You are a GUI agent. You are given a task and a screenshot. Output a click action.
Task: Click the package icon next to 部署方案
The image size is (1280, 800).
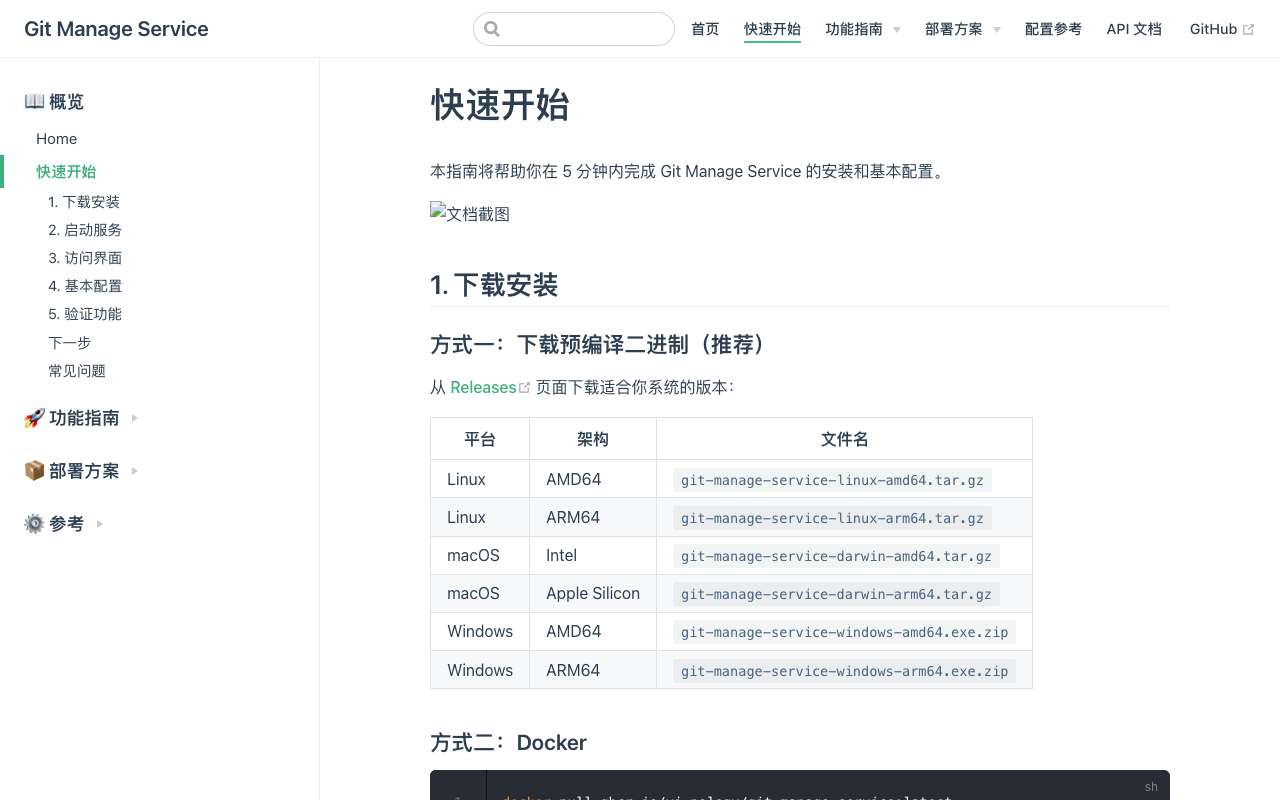pyautogui.click(x=33, y=470)
